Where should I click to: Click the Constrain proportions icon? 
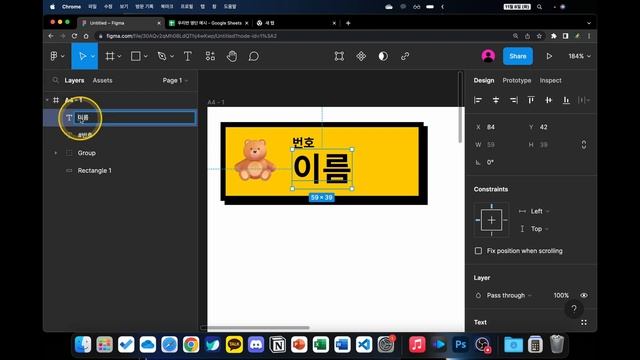point(584,144)
